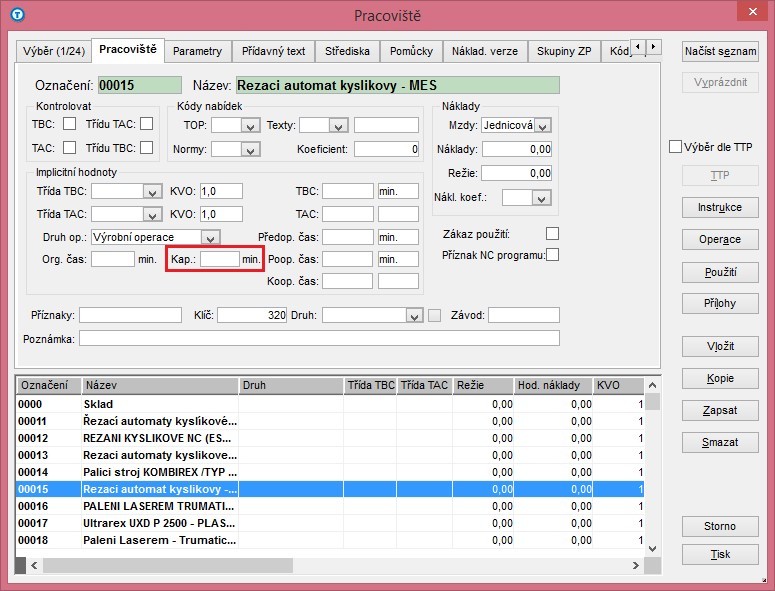
Task: Select row 00012 REZANI KYSLIKOVE NC
Action: [330, 438]
